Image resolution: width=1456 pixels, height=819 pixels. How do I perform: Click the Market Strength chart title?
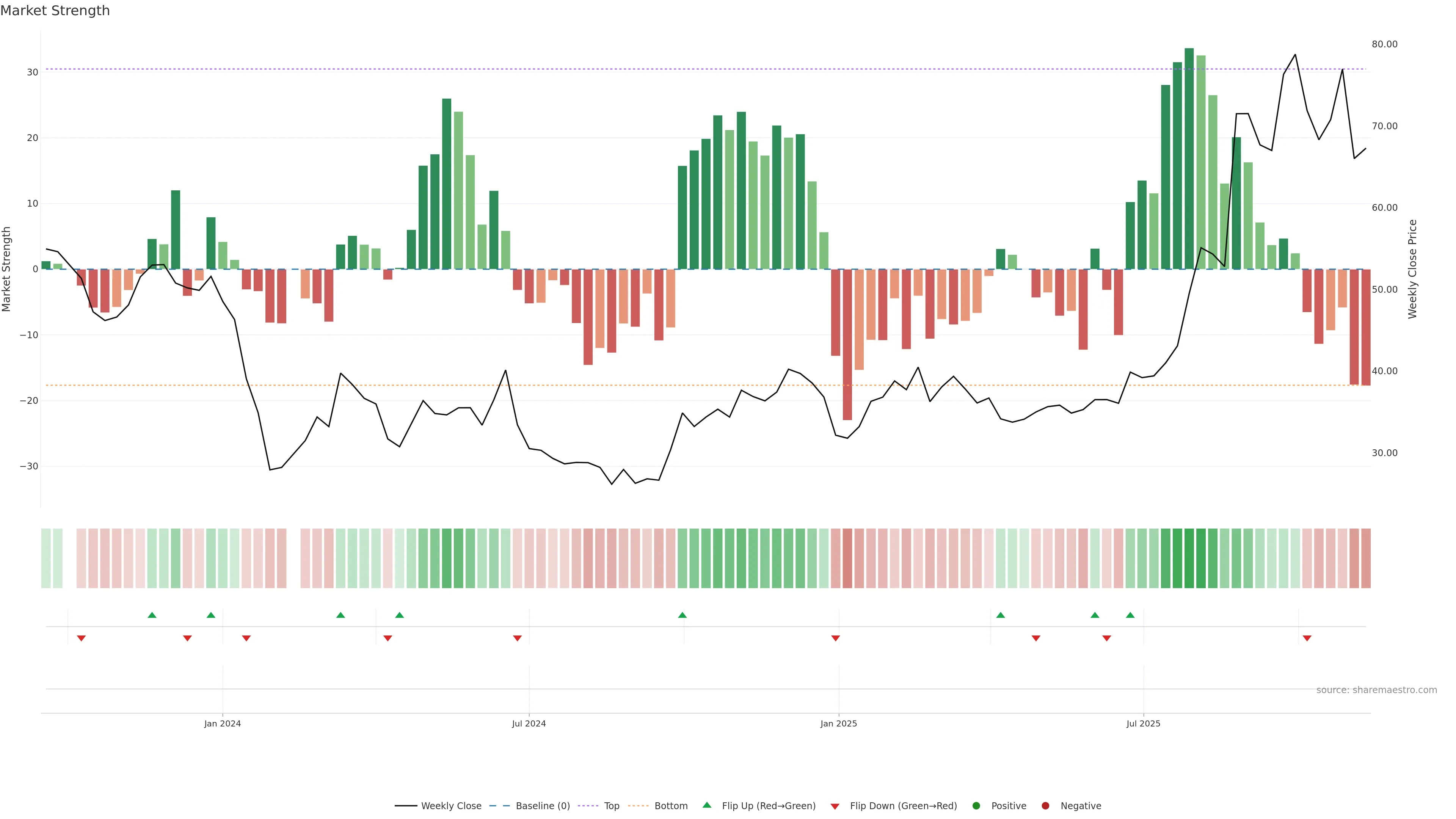tap(55, 11)
